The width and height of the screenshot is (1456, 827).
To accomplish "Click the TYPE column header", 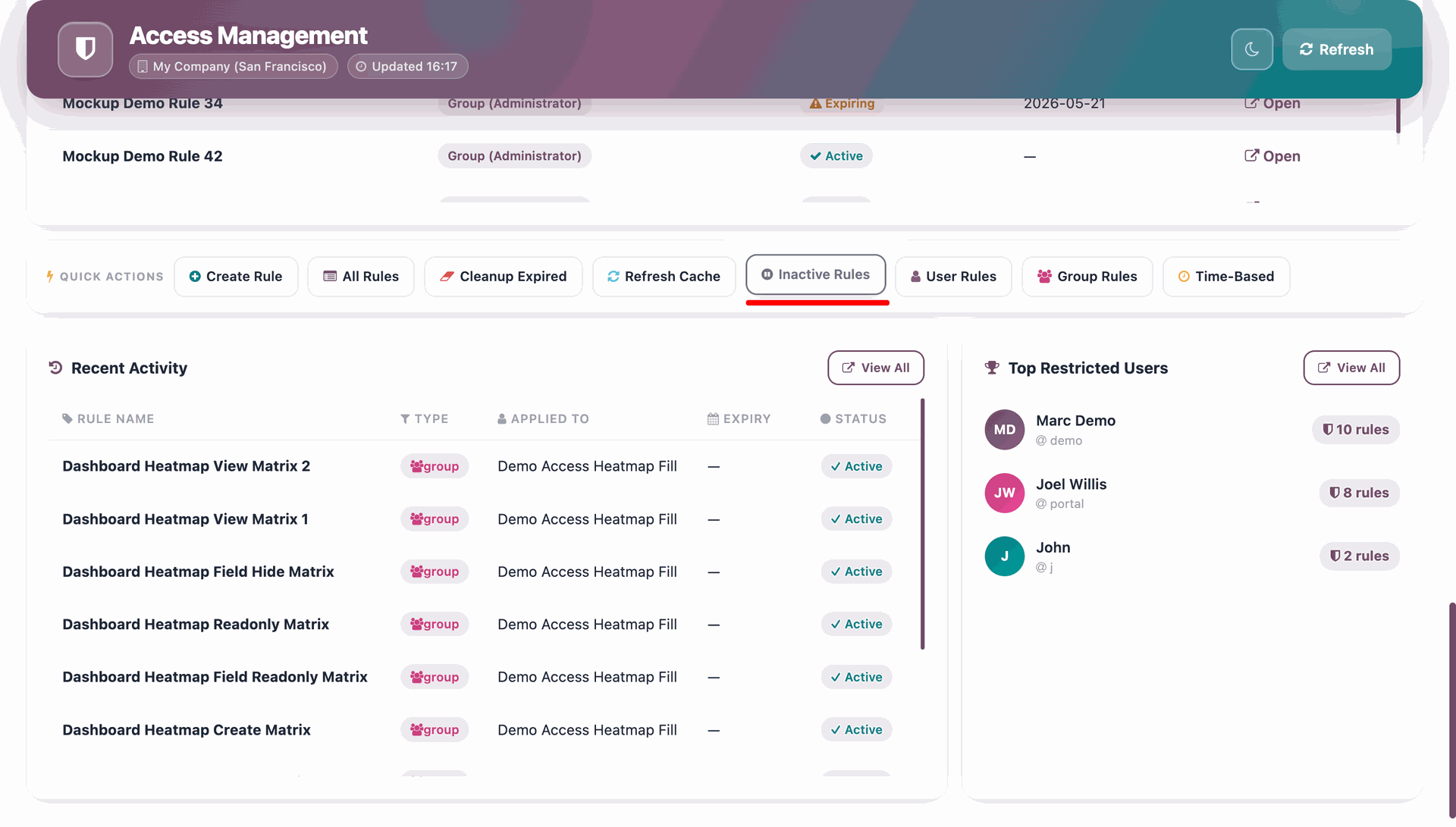I will click(424, 419).
